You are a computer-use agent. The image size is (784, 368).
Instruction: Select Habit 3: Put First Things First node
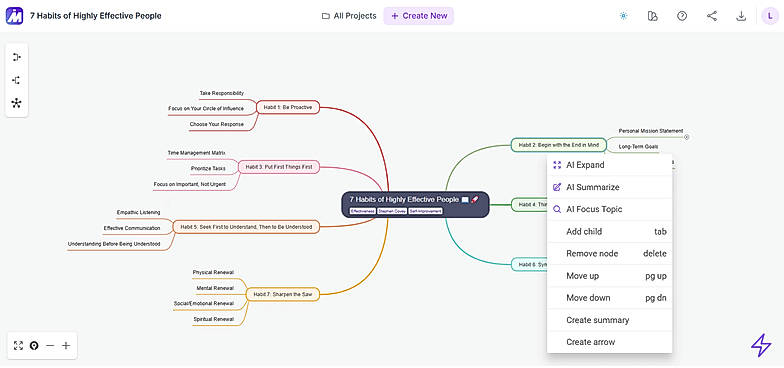[278, 166]
